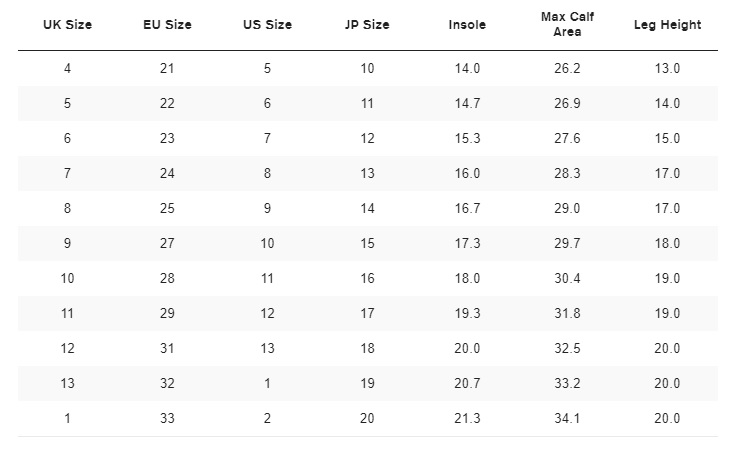Select the insole value 14.7
The width and height of the screenshot is (739, 457).
[467, 103]
